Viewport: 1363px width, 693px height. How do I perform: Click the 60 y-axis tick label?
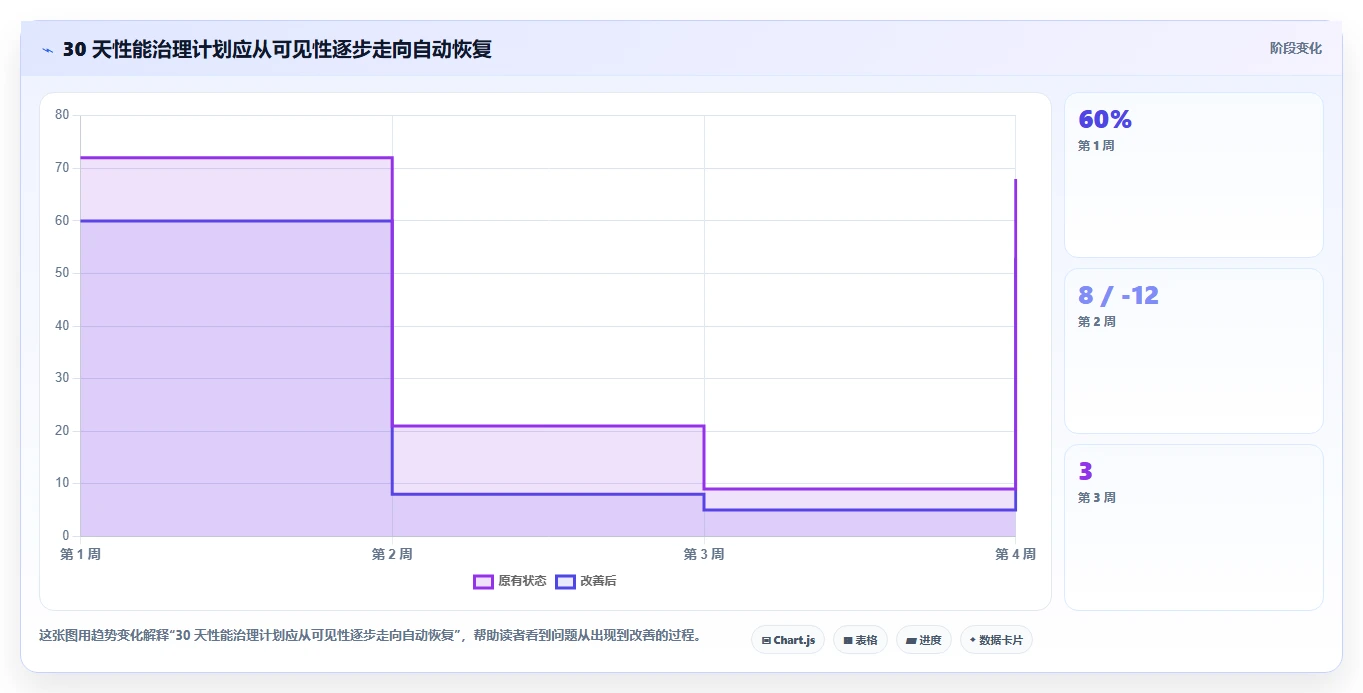coord(62,220)
